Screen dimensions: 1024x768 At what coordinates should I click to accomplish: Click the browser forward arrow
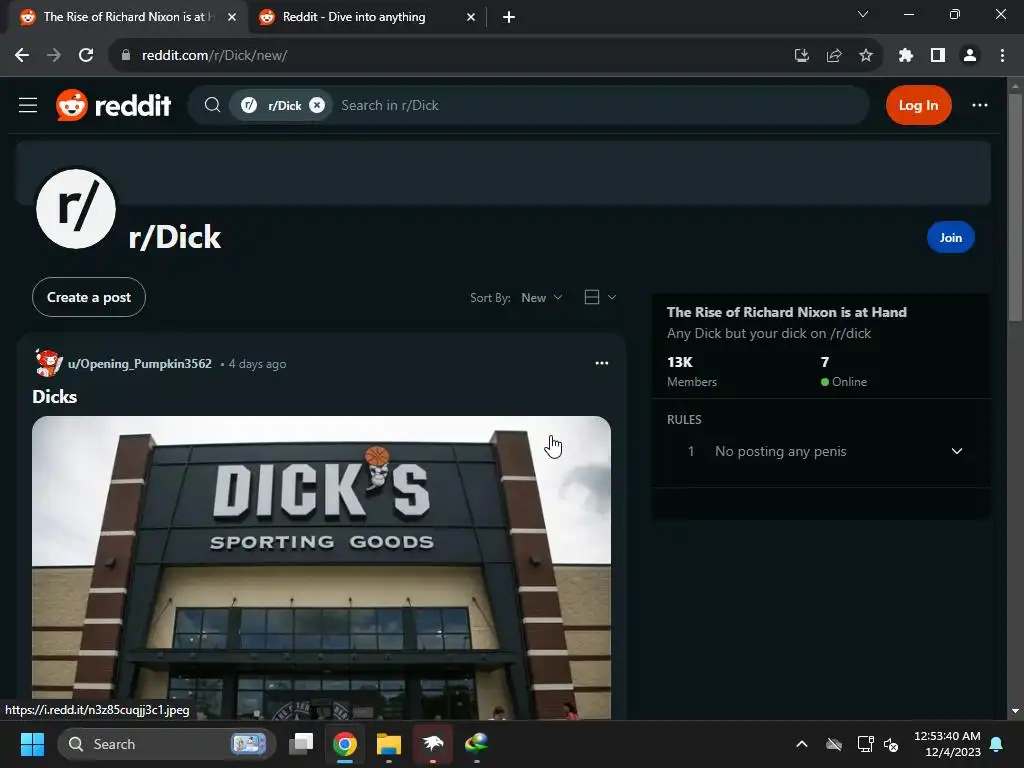tap(54, 56)
